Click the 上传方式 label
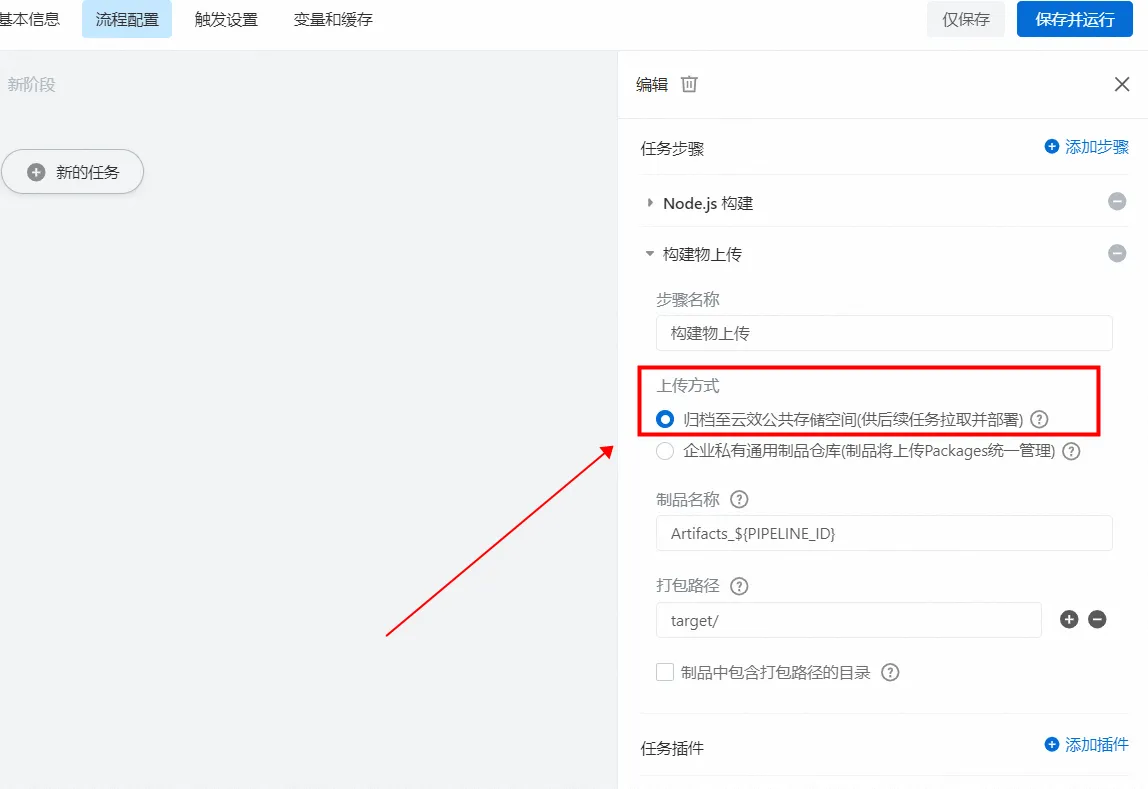 pyautogui.click(x=687, y=386)
